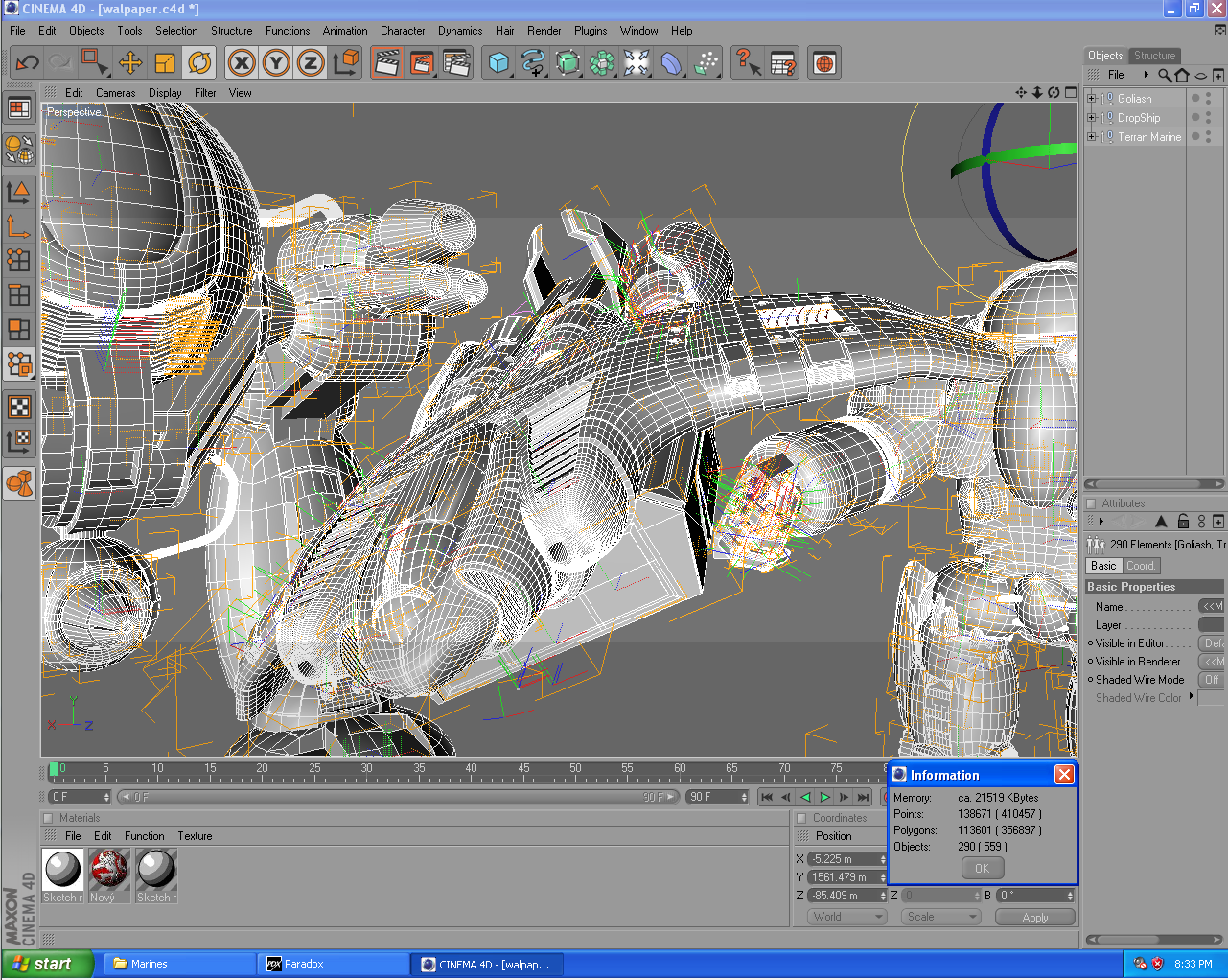This screenshot has height=980, width=1228.
Task: Click the Shaded Wire Color swatch
Action: [1212, 698]
